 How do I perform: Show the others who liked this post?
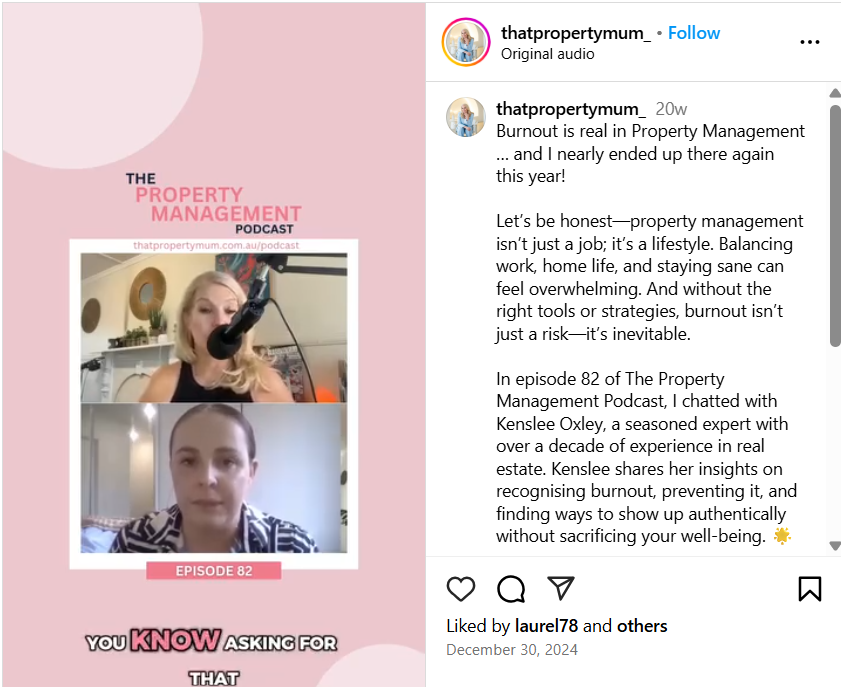(x=642, y=626)
